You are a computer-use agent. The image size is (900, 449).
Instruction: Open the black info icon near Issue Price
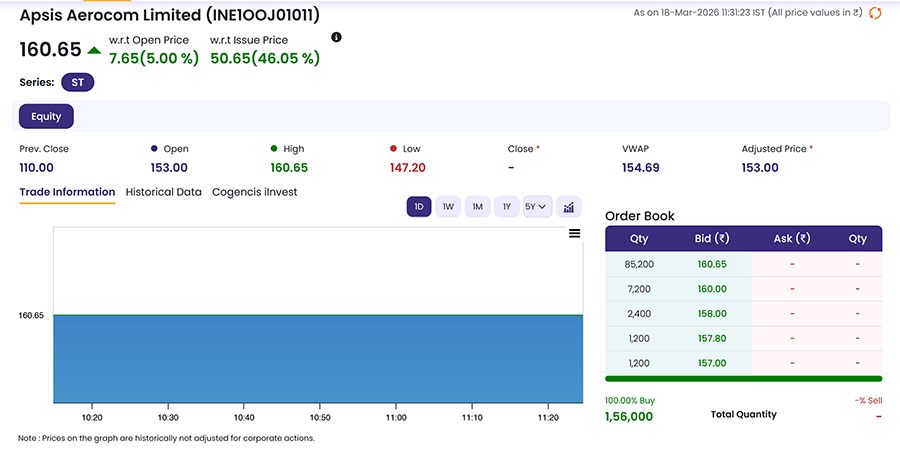click(x=337, y=37)
